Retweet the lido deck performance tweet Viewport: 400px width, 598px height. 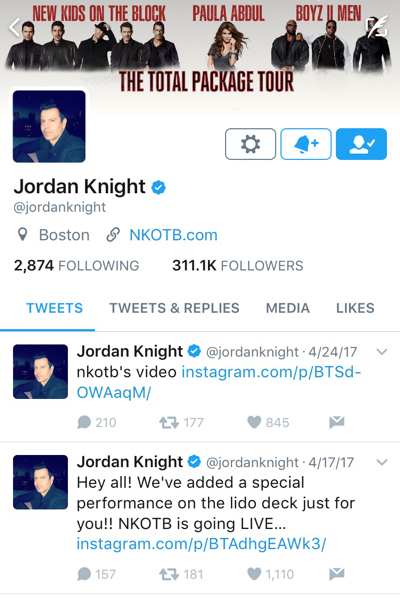(169, 574)
